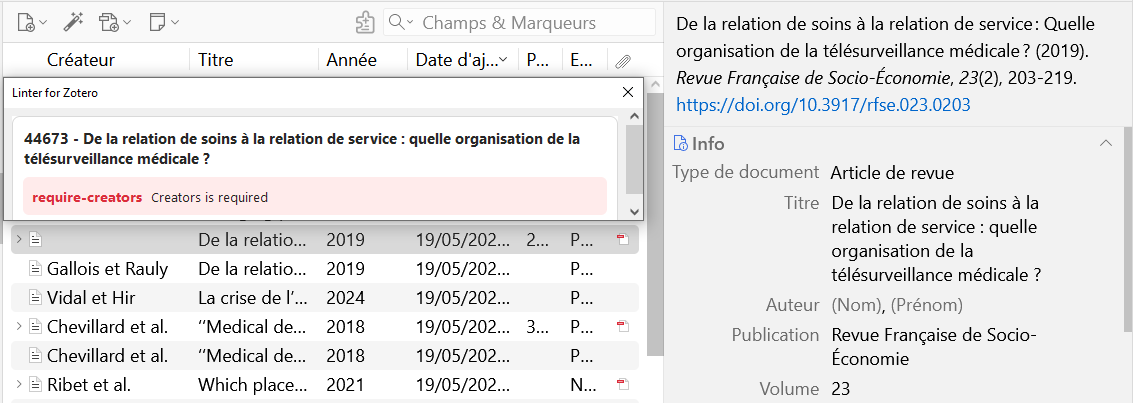Collapse the Info section chevron
Screen dimensions: 1133x403
pyautogui.click(x=1106, y=144)
